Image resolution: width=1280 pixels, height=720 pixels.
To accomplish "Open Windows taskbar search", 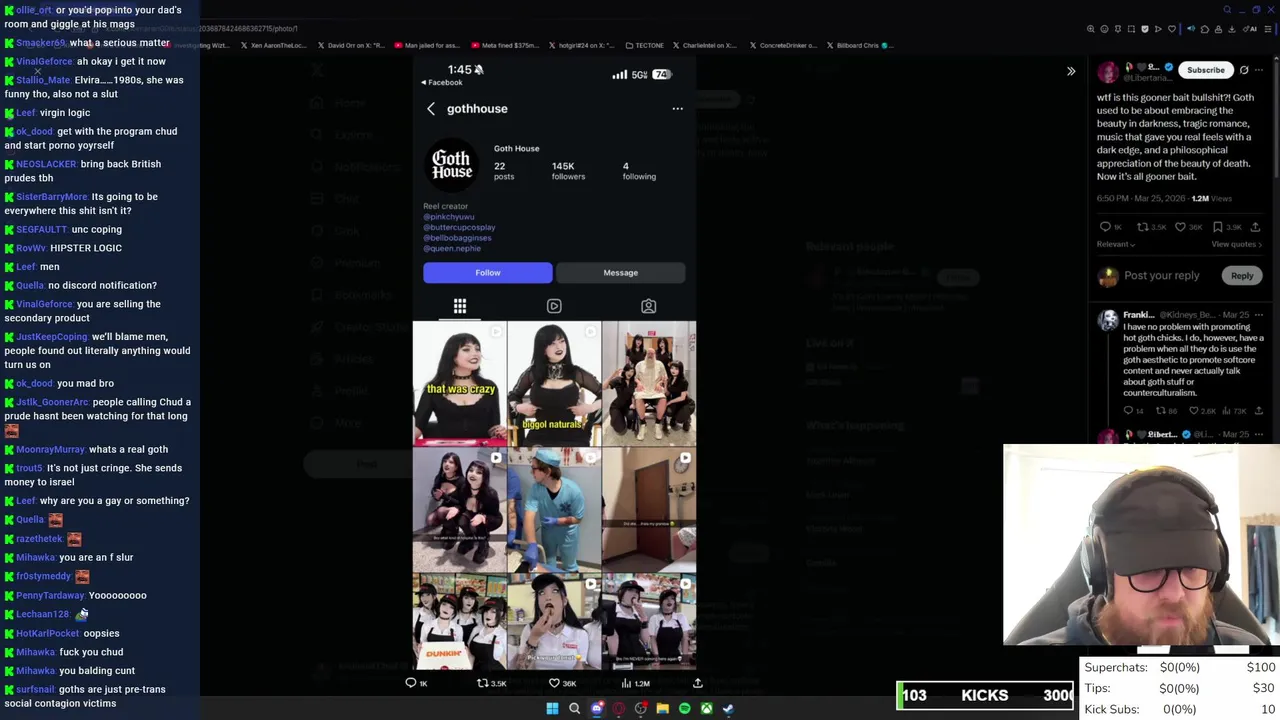I will tap(574, 709).
